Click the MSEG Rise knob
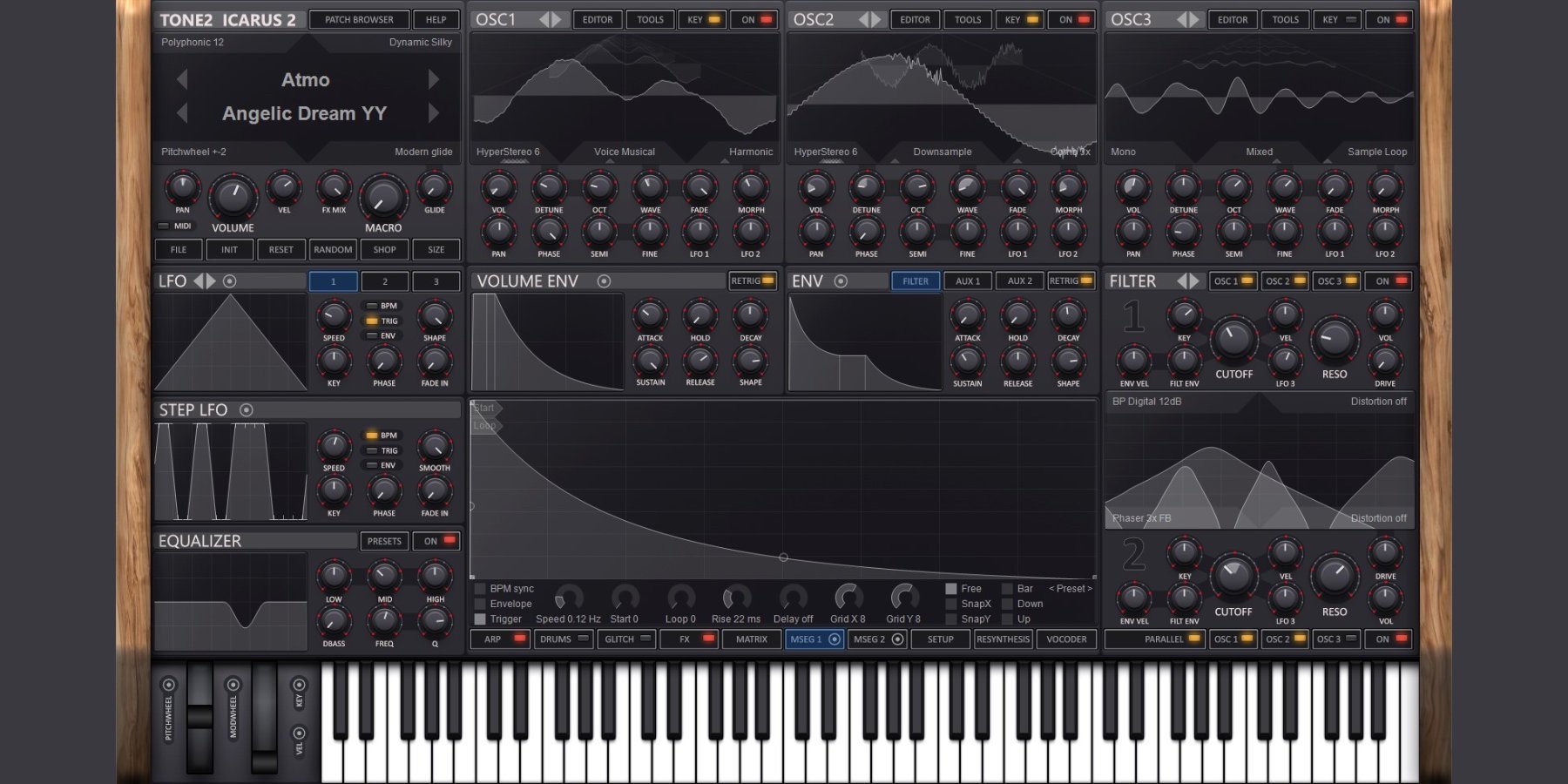This screenshot has width=1568, height=784. click(736, 598)
